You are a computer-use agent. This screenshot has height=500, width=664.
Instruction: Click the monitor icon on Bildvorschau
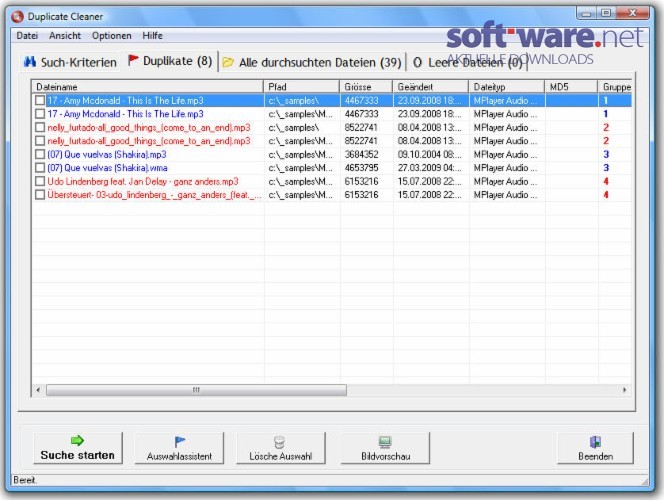(x=385, y=442)
